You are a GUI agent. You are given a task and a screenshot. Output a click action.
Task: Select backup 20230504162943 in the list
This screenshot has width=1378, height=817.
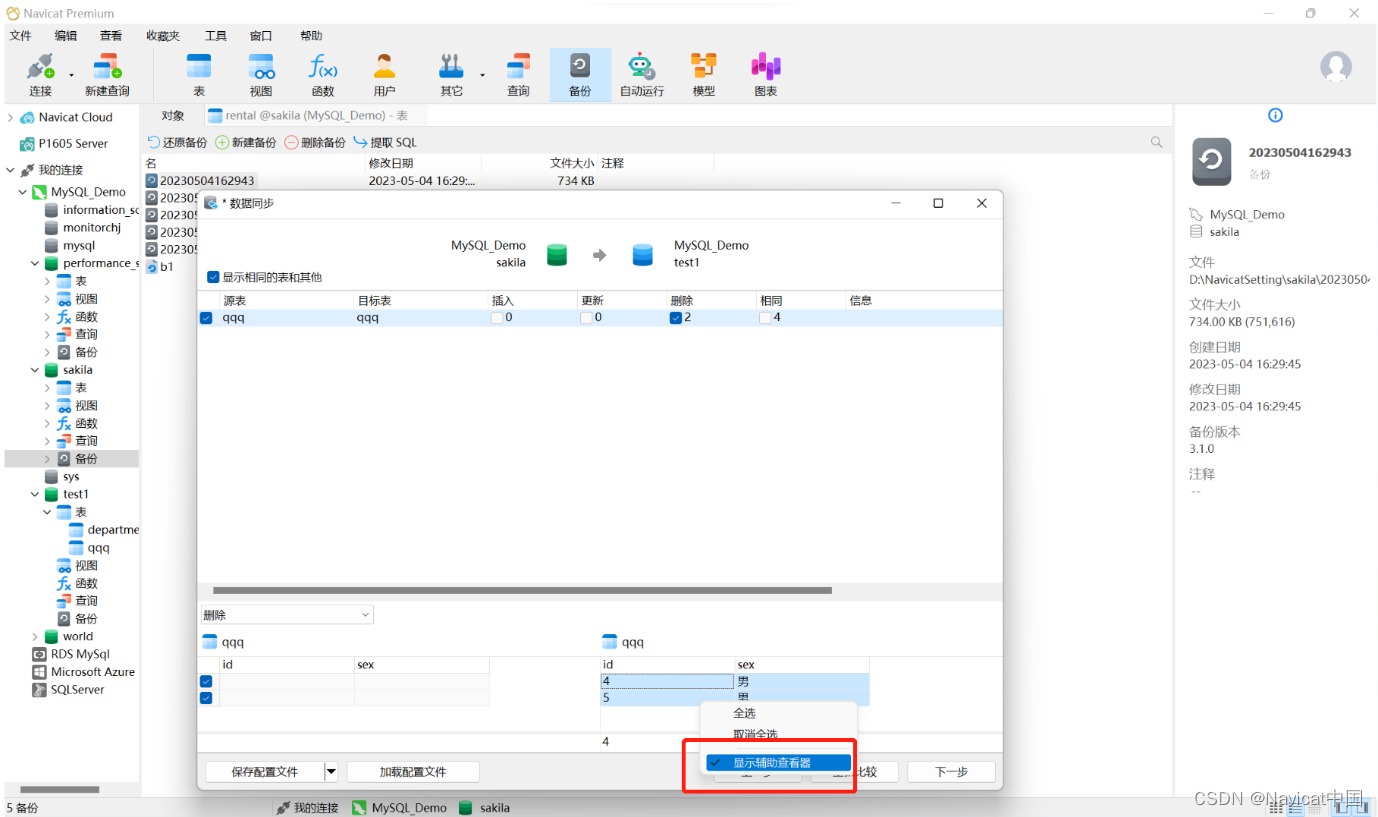coord(207,181)
